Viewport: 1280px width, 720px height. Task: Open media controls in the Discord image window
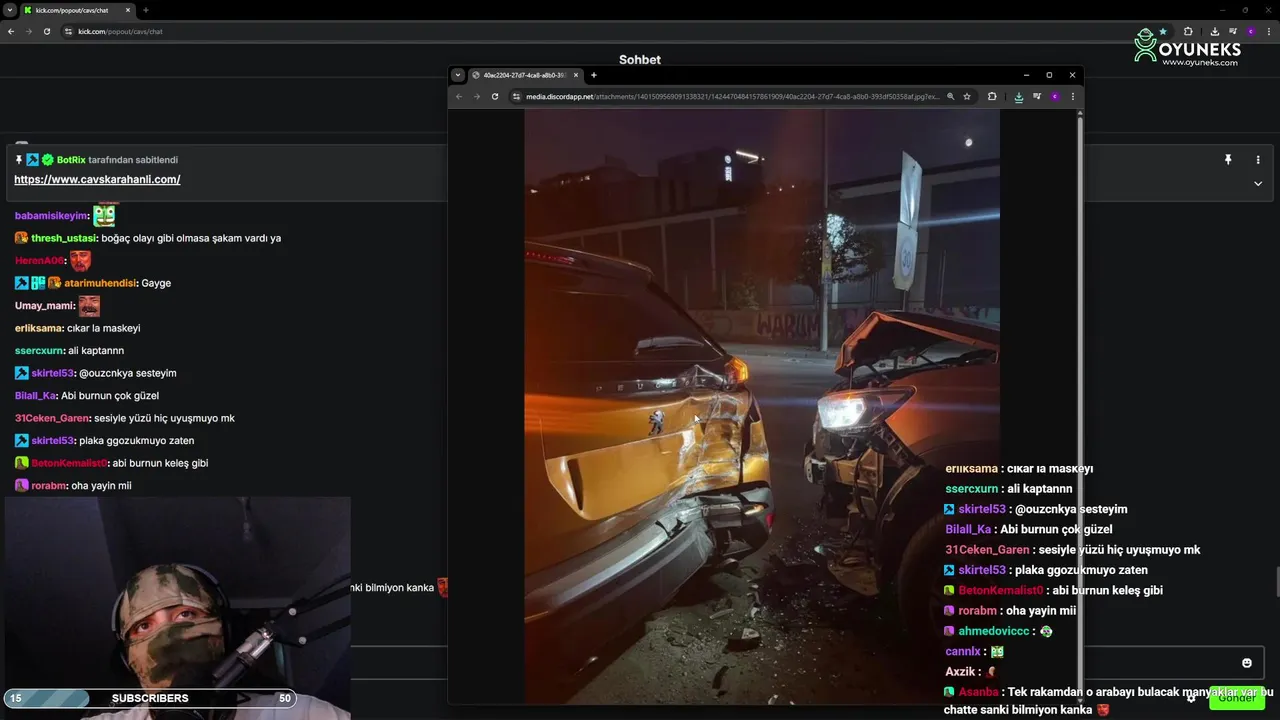1037,97
